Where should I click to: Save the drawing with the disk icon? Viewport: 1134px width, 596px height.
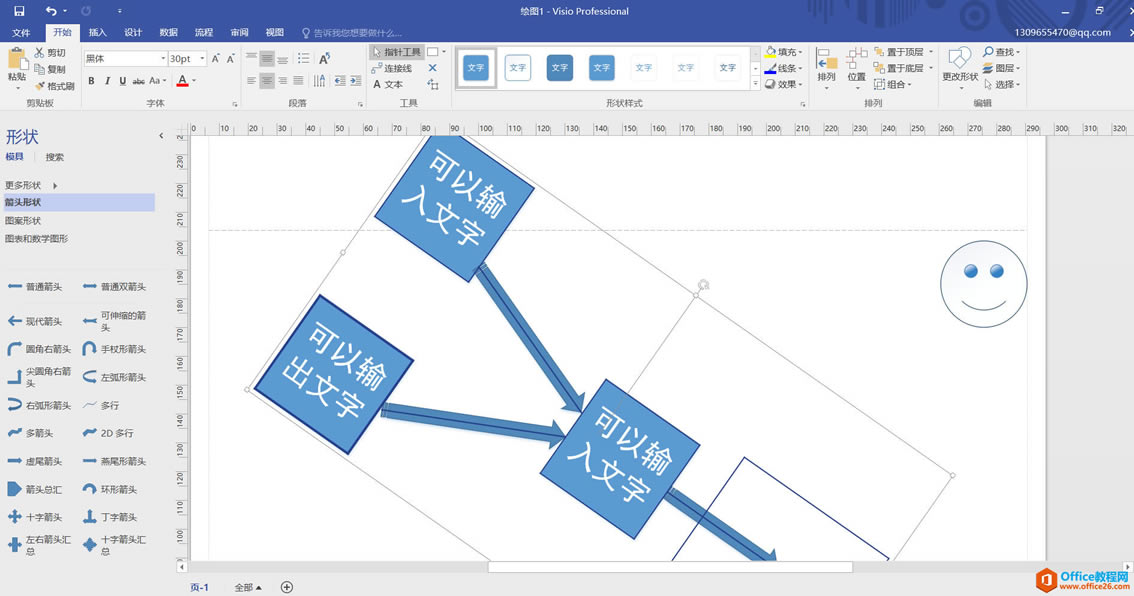[19, 11]
